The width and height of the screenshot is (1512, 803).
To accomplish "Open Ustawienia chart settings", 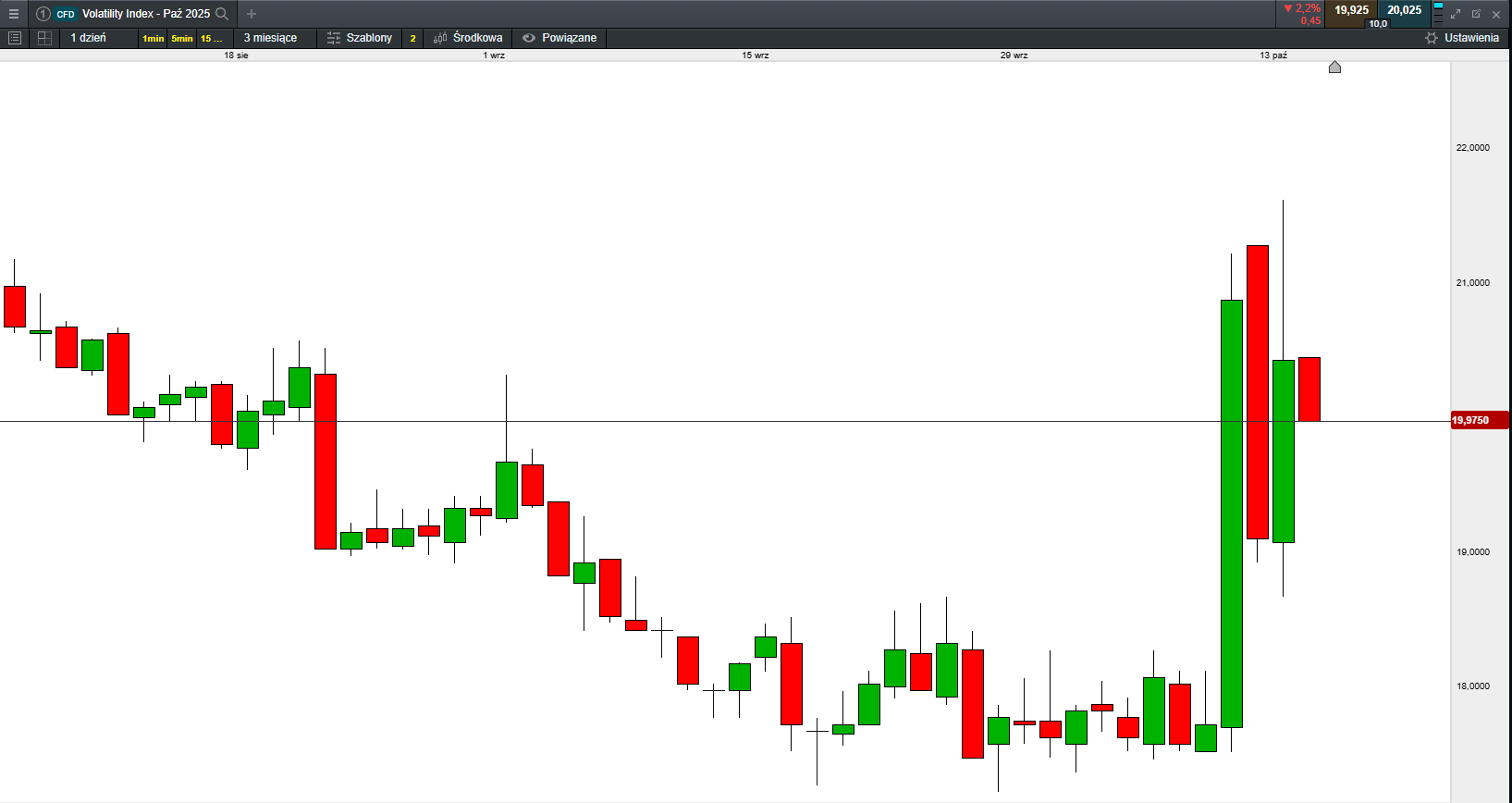I will pyautogui.click(x=1462, y=38).
